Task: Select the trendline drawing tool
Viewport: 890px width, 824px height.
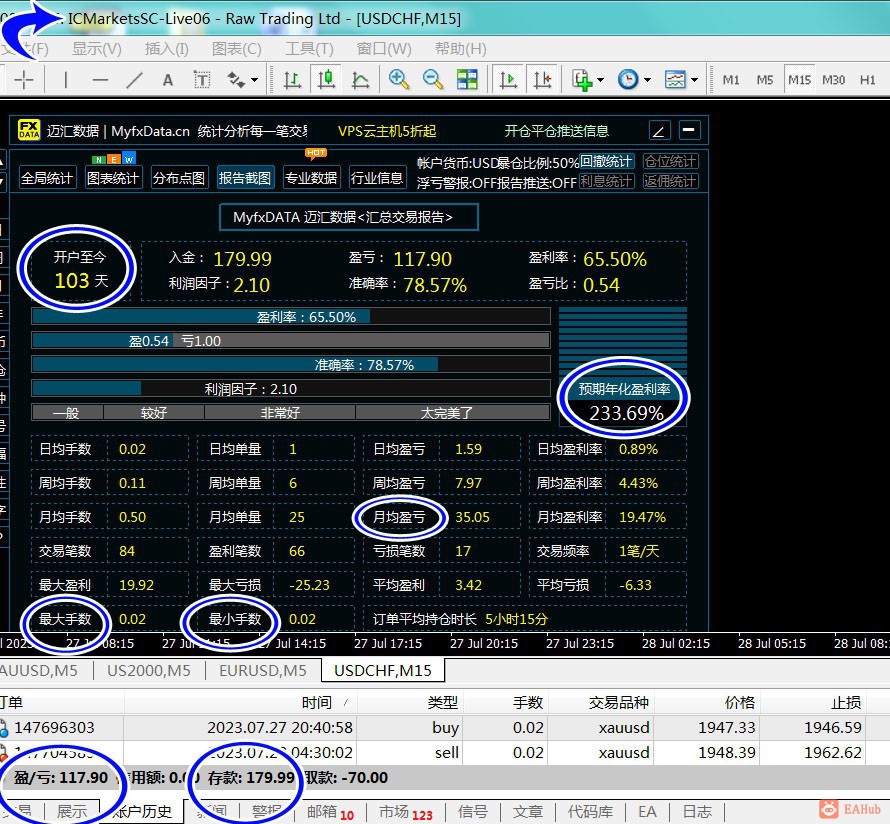Action: (134, 80)
